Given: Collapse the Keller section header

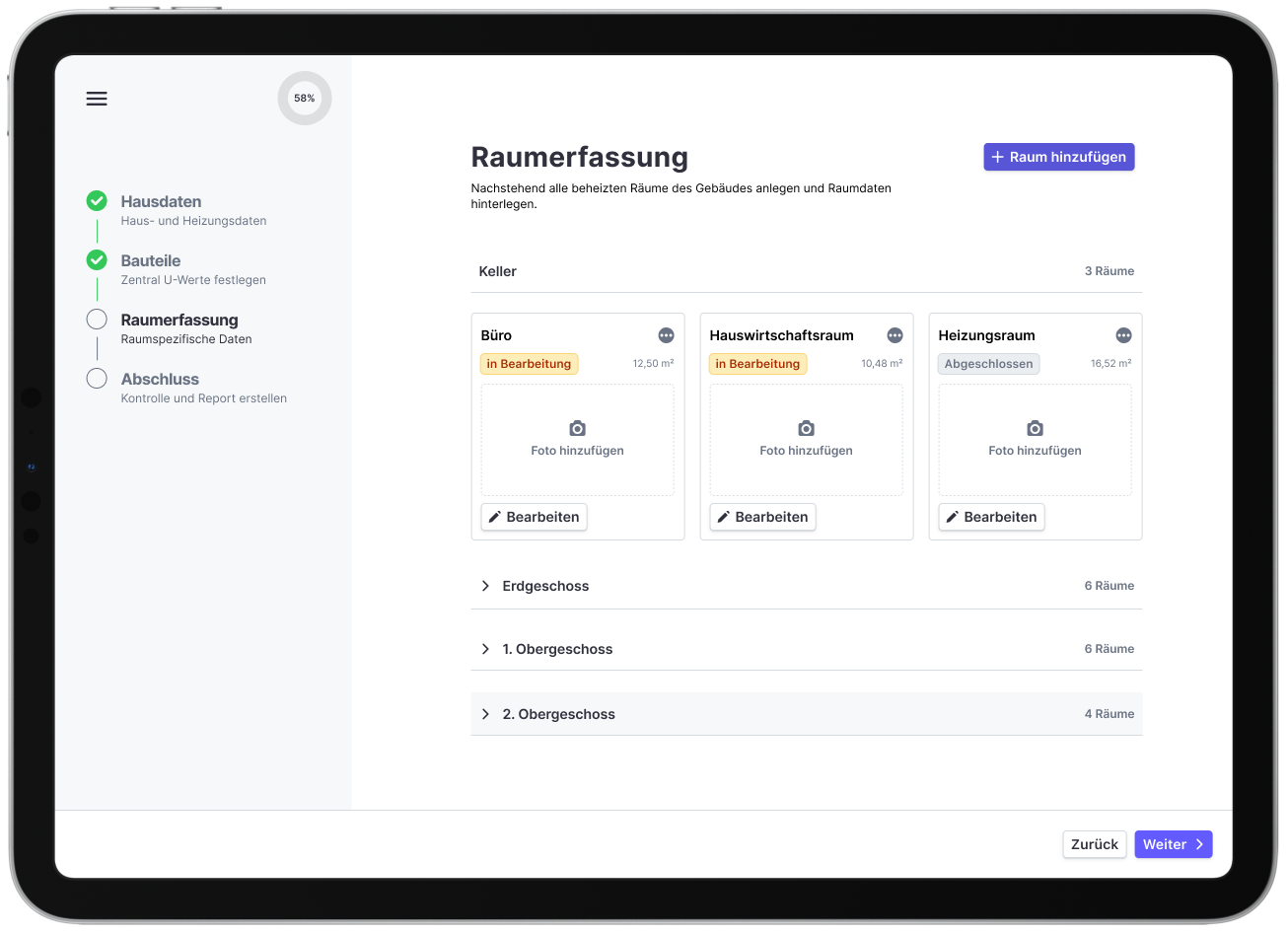Looking at the screenshot, I should tap(807, 271).
